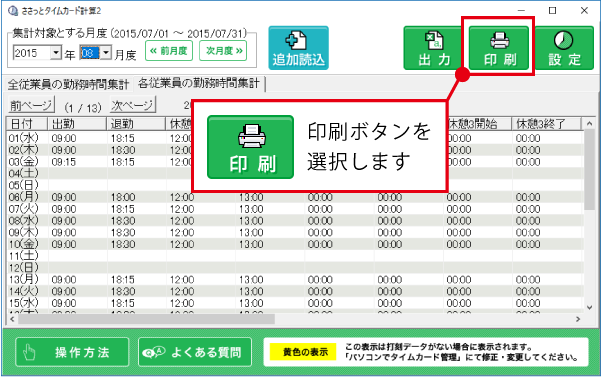Image resolution: width=601 pixels, height=377 pixels.
Task: Click 18:30 退勤 cell in 02(木) row
Action: [x=136, y=150]
